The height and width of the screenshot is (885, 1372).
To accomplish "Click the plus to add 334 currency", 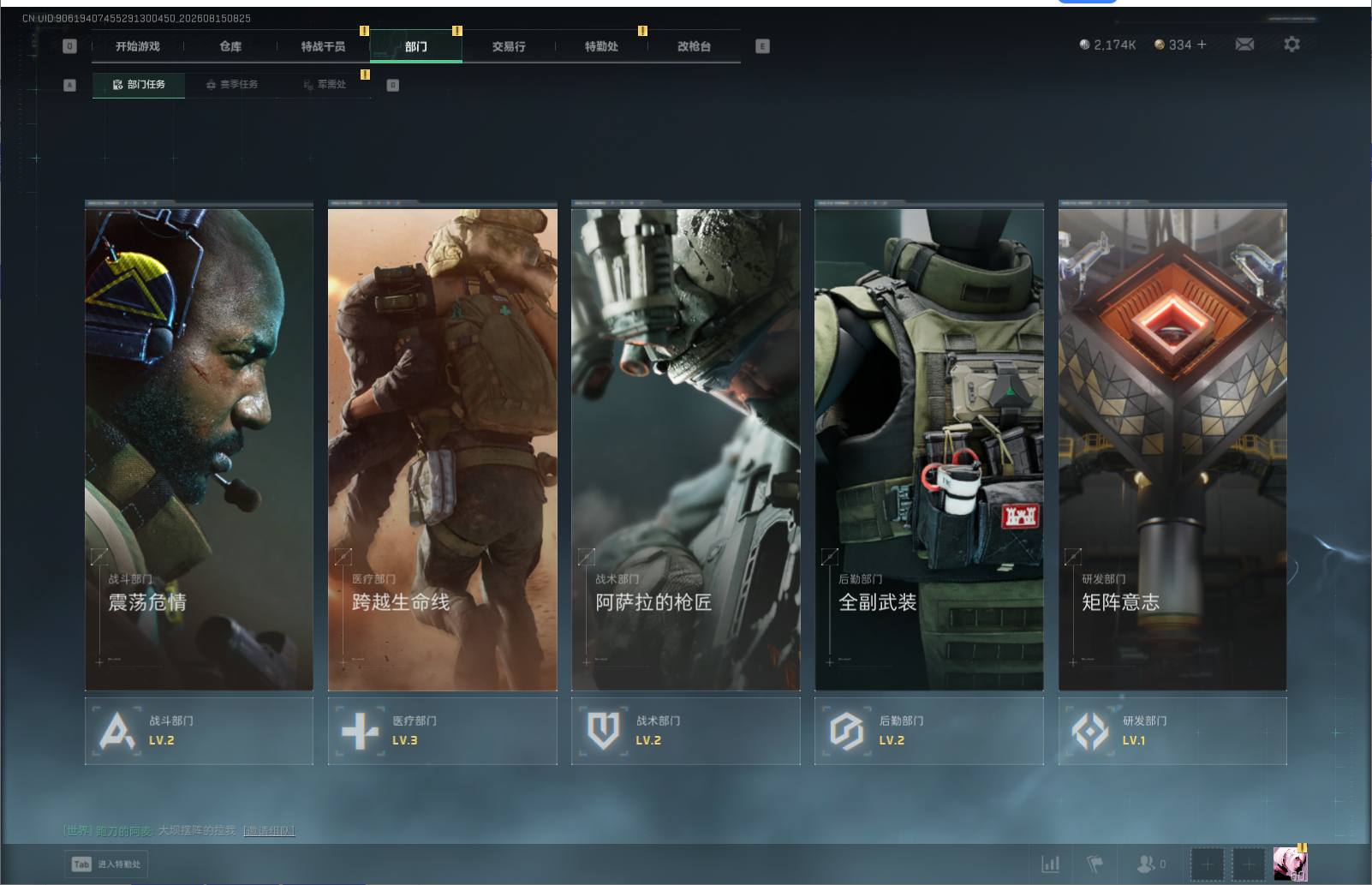I will [1202, 44].
